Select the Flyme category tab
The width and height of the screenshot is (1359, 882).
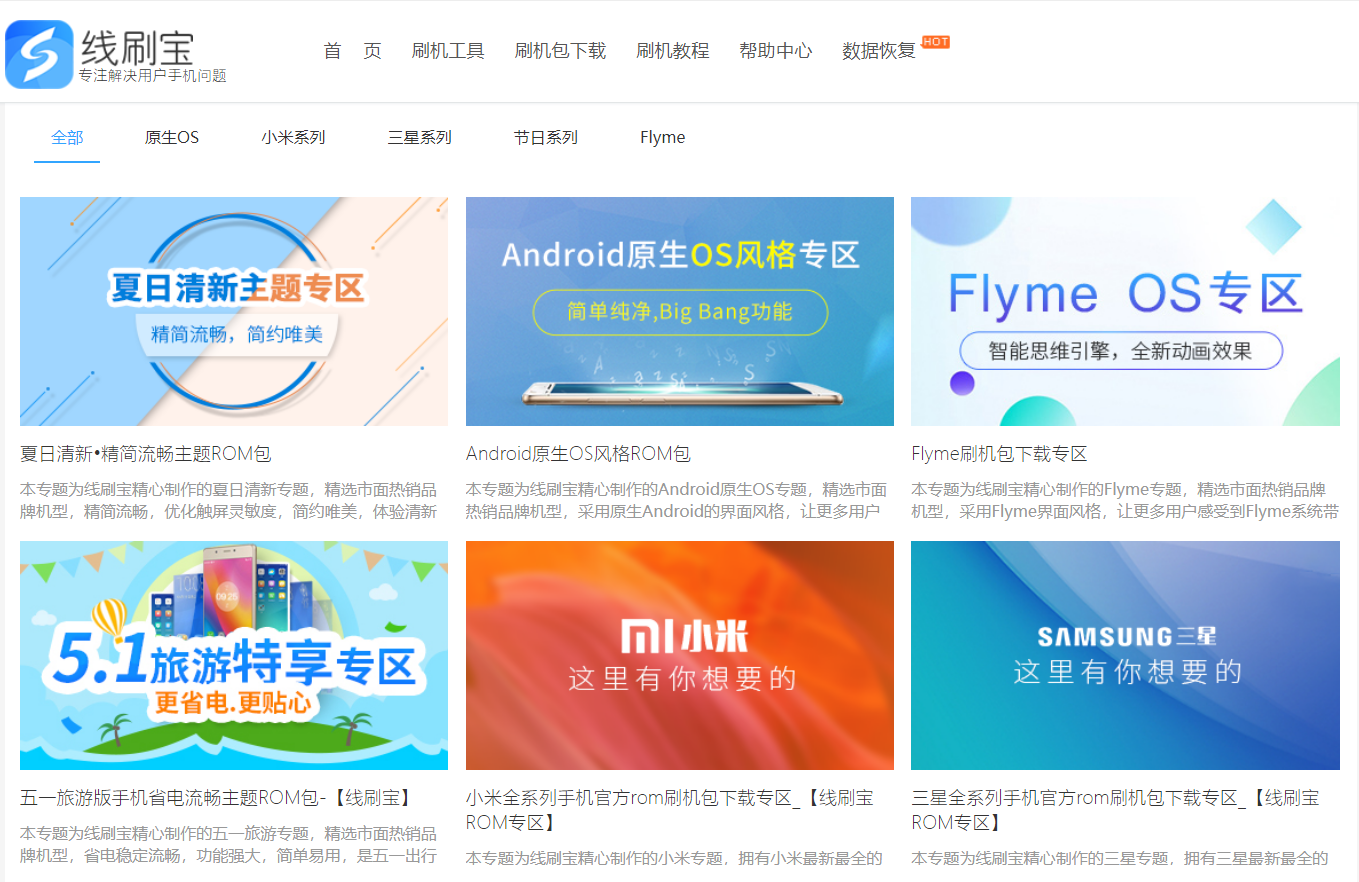662,138
